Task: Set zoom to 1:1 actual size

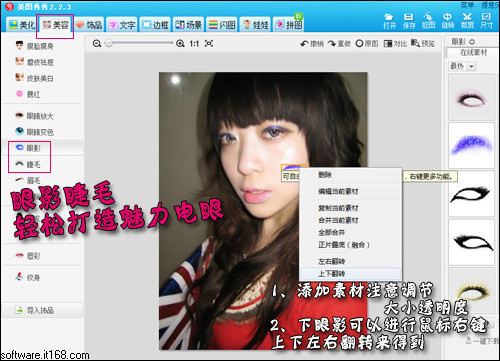Action: point(194,44)
